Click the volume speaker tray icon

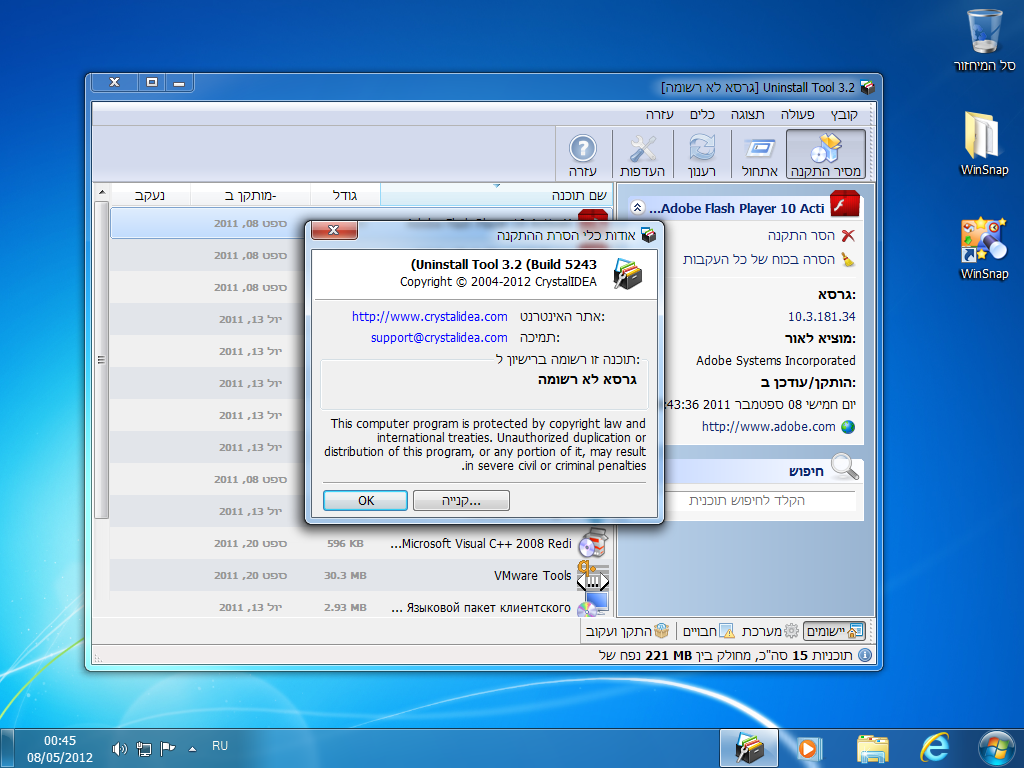pos(119,748)
